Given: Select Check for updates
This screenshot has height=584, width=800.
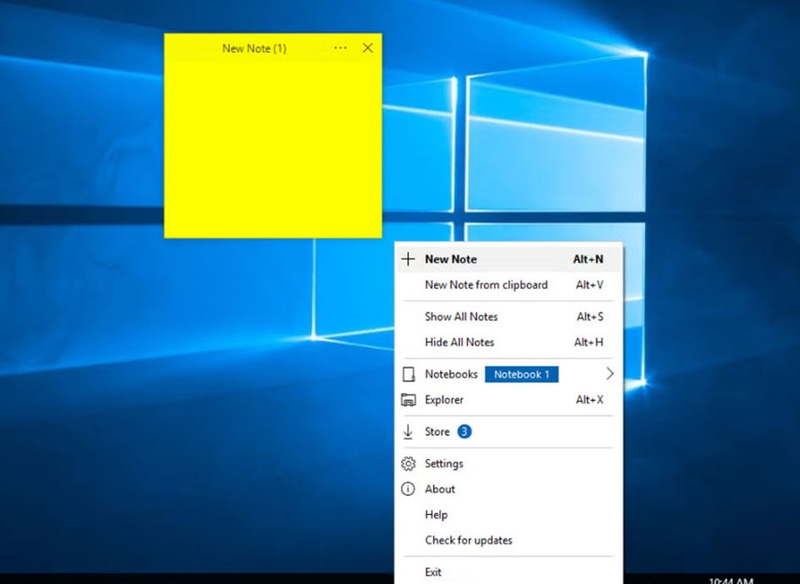Looking at the screenshot, I should coord(509,540).
